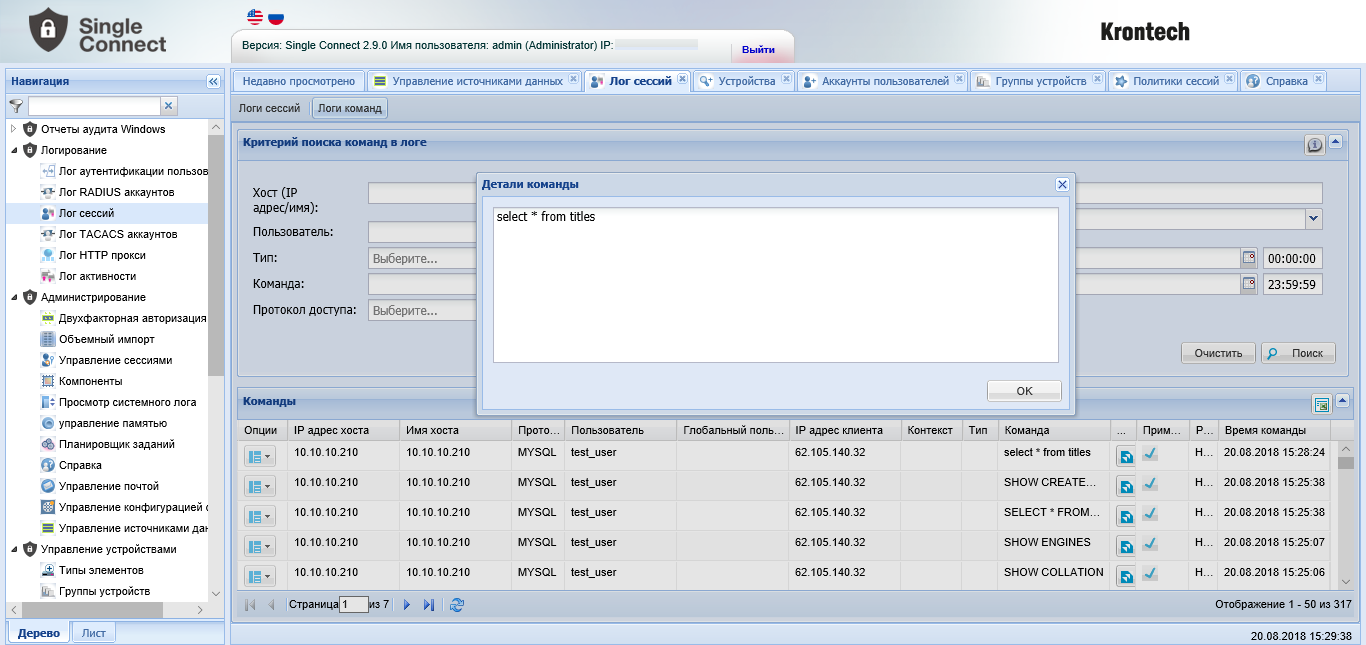
Task: Collapse the Навигация panel with double-arrow icon
Action: tap(213, 81)
